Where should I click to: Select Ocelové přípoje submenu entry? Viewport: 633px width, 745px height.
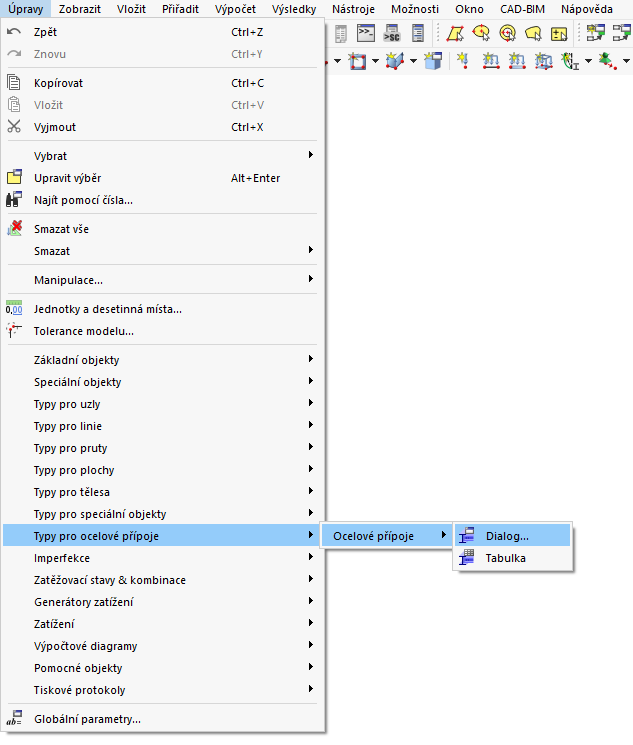coord(387,535)
